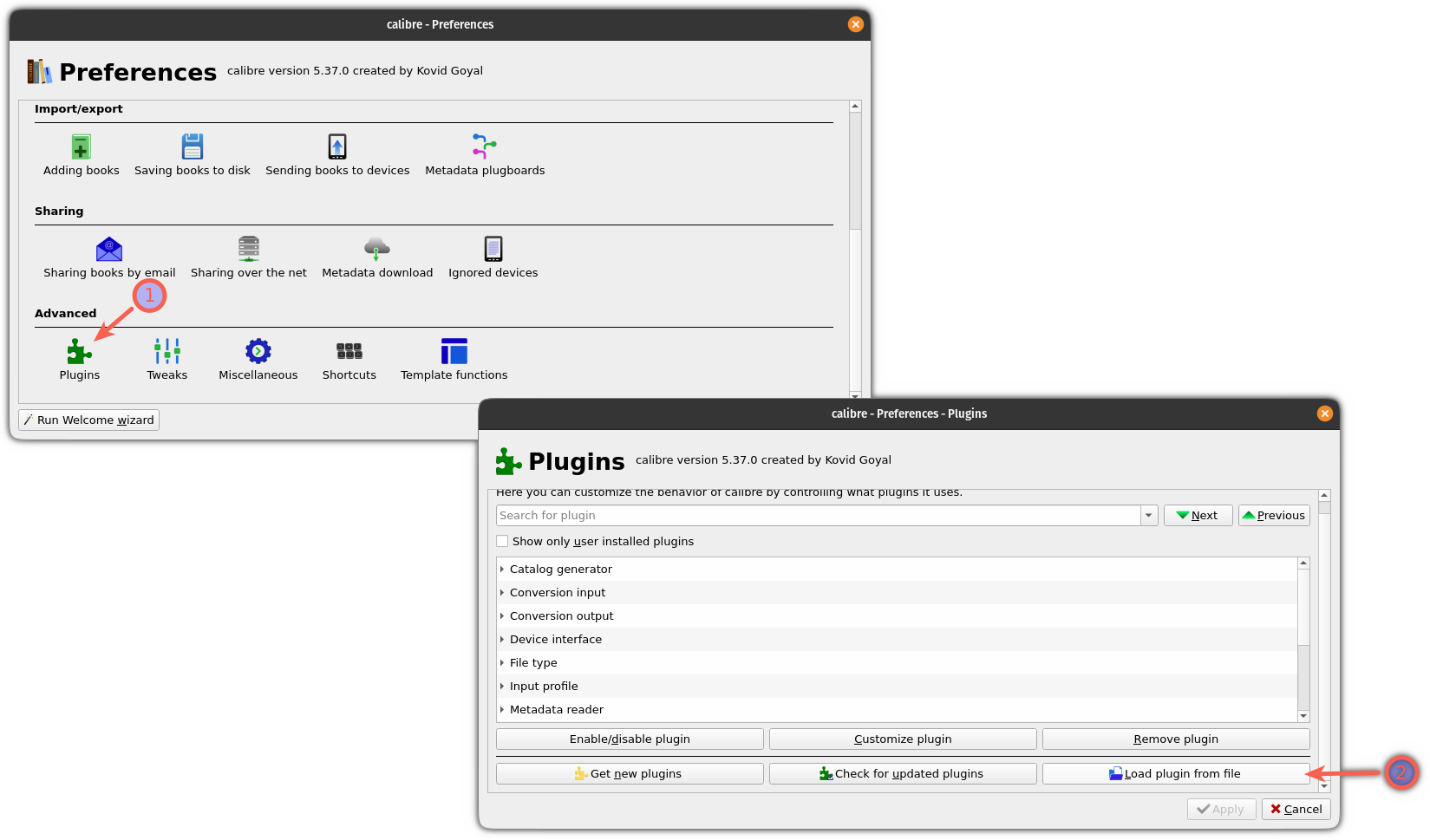Image resolution: width=1430 pixels, height=840 pixels.
Task: Click Check for updated plugins
Action: coord(903,773)
